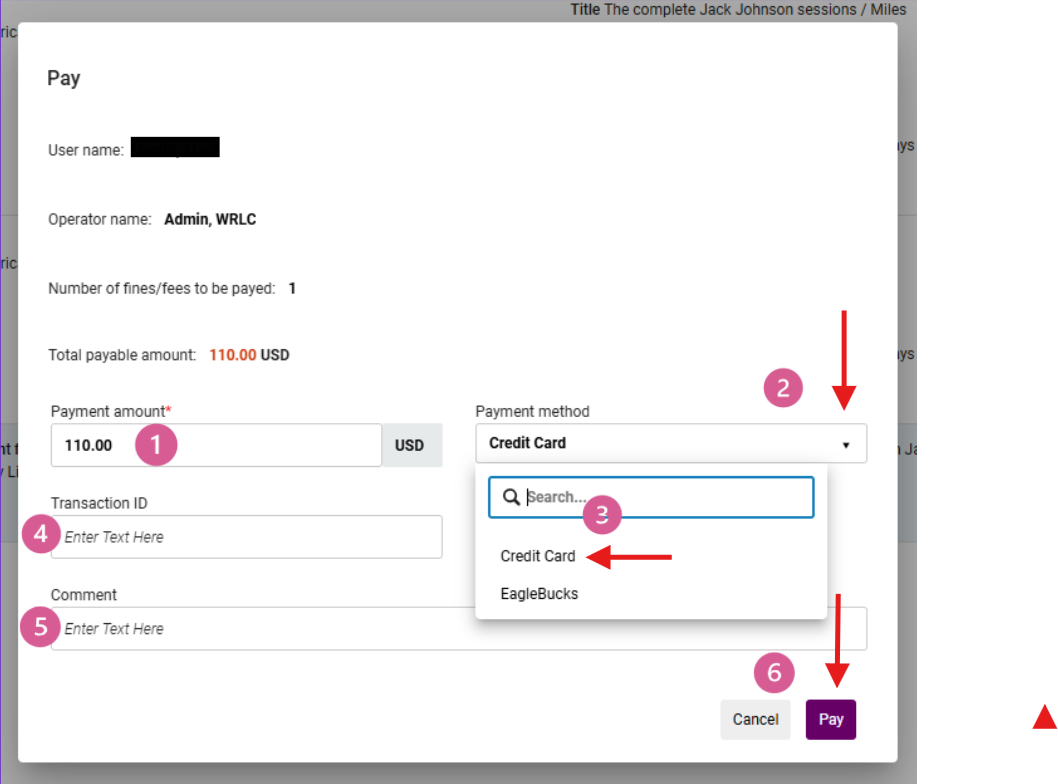Choose Credit Card from the dropdown list
Image resolution: width=1058 pixels, height=784 pixels.
coord(538,556)
